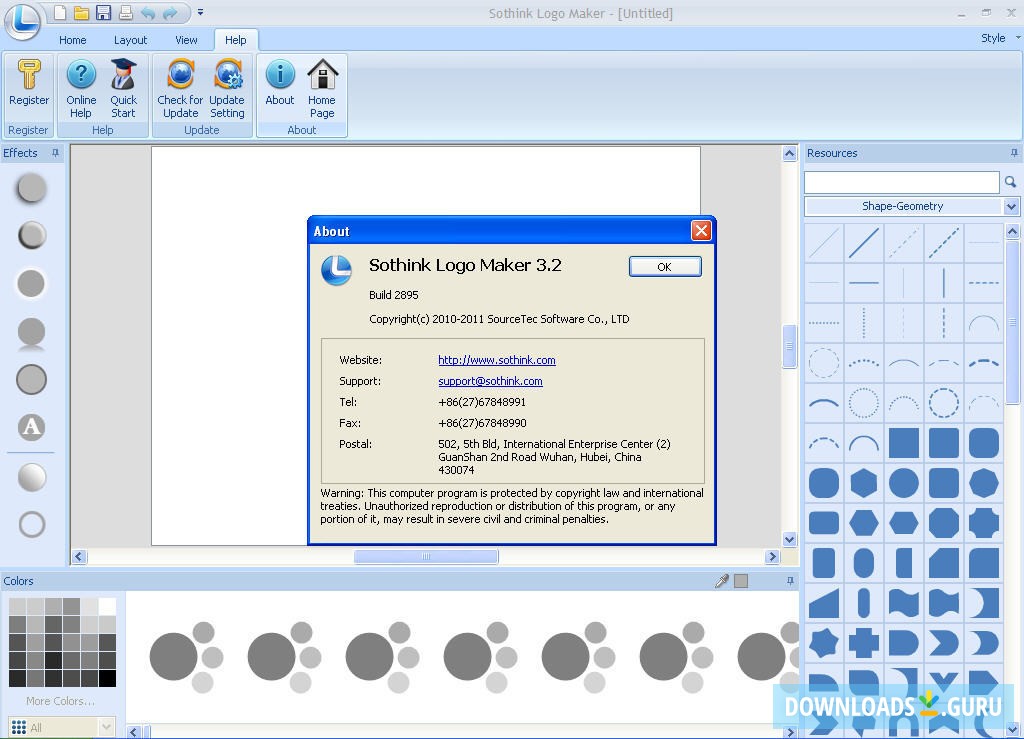
Task: Click More Colors… link
Action: coord(60,701)
